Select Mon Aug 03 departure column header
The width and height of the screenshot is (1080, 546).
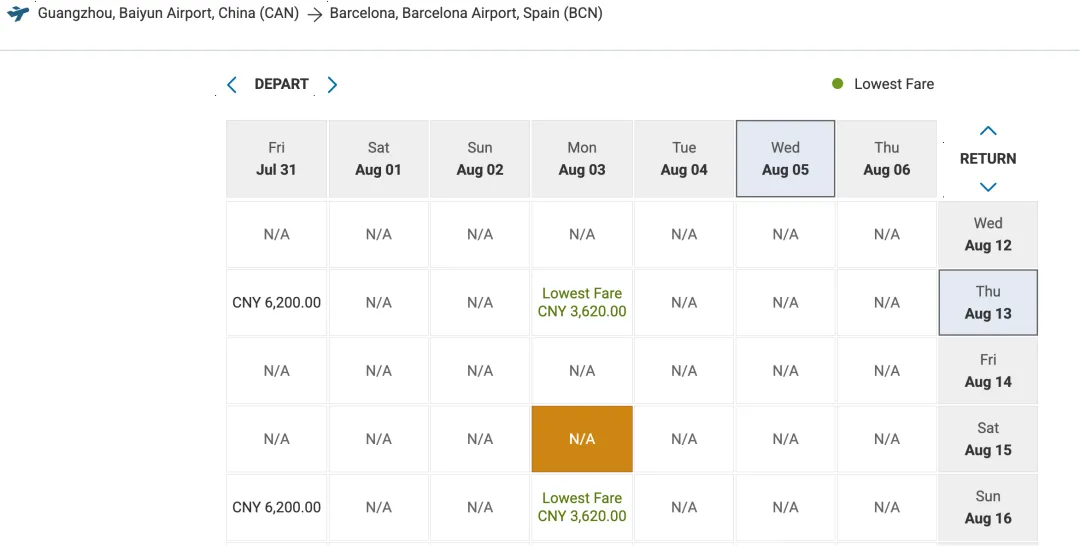point(582,159)
